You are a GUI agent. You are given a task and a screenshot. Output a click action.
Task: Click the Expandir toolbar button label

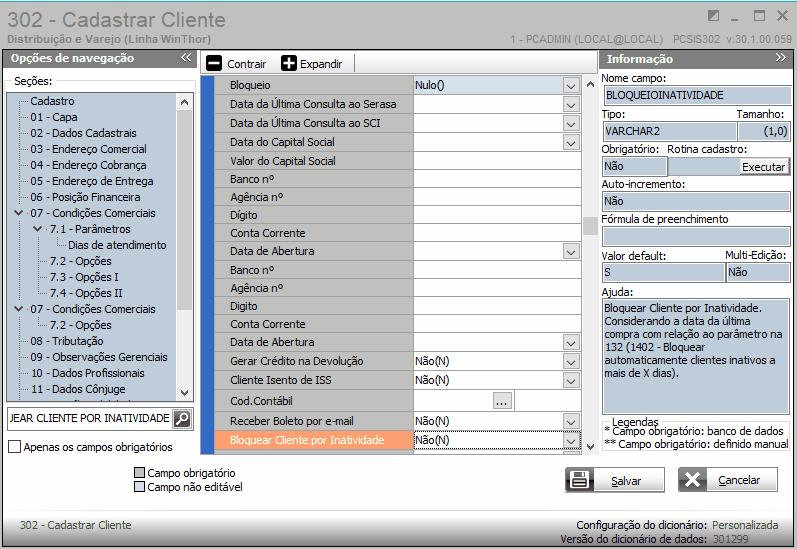point(321,64)
